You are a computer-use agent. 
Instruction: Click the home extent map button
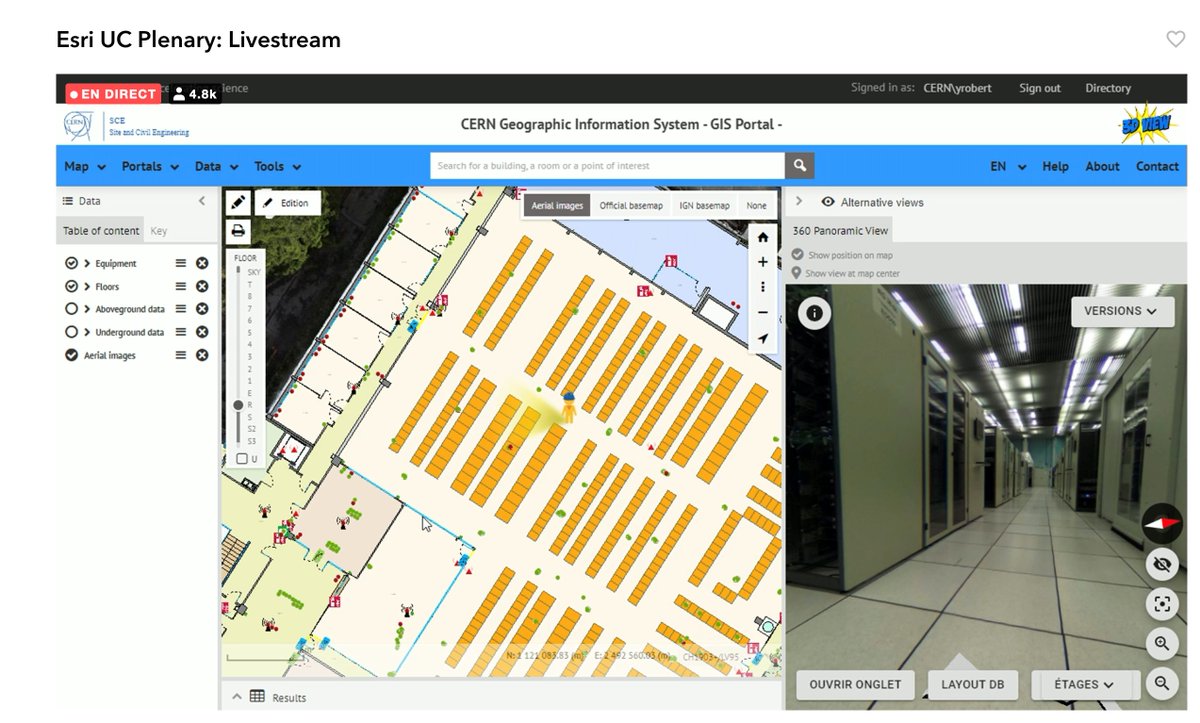pos(763,237)
